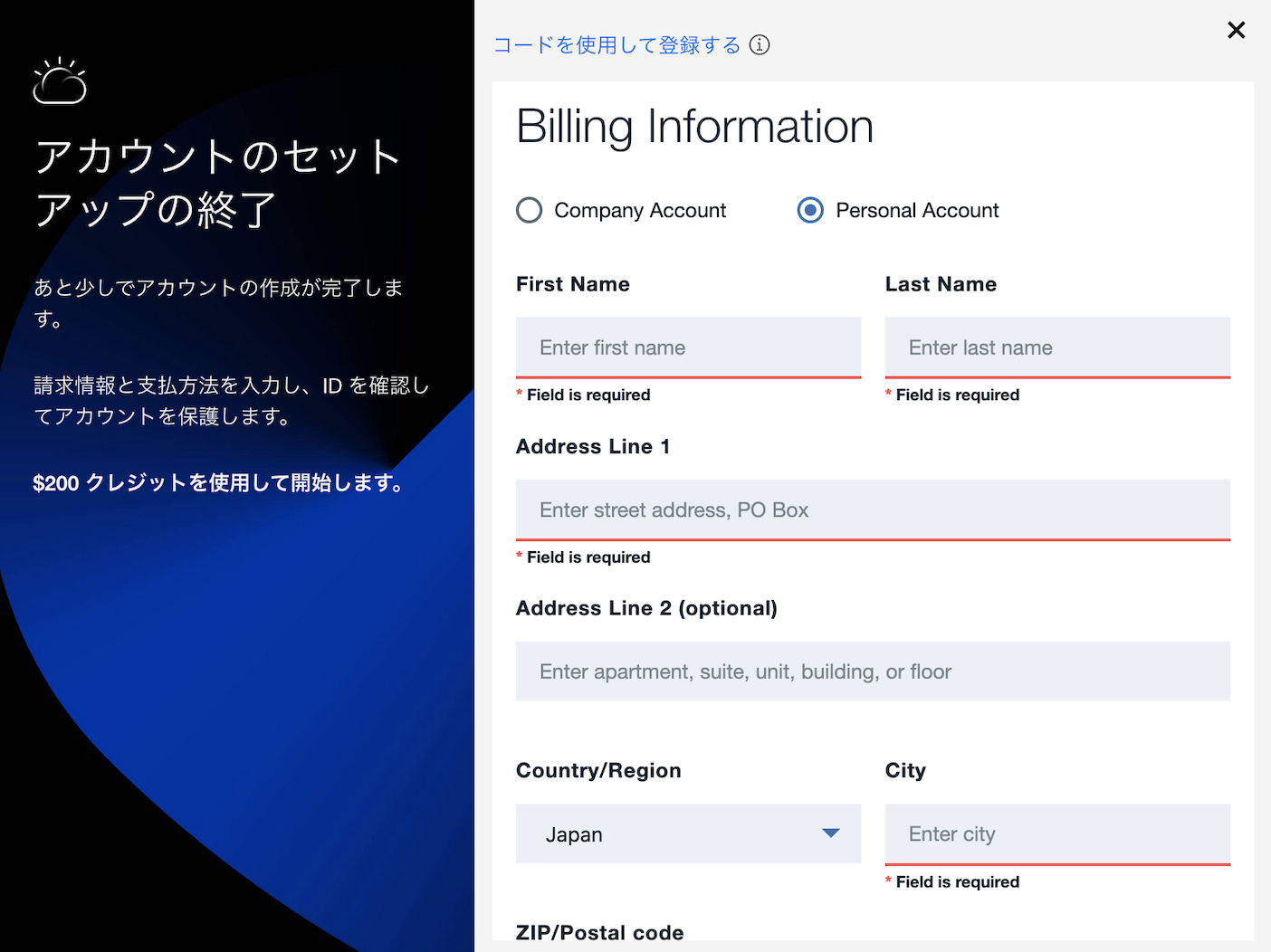Viewport: 1271px width, 952px height.
Task: Click the Country/Region dropdown arrow icon
Action: click(x=830, y=833)
